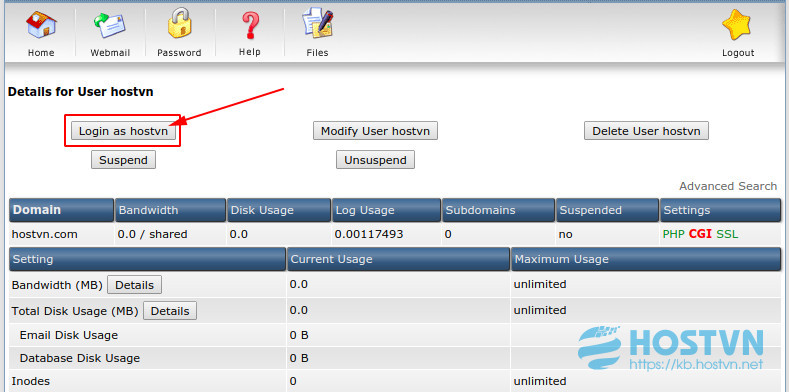Click Modify User hostvn button
Viewport: 789px width, 392px height.
(375, 131)
